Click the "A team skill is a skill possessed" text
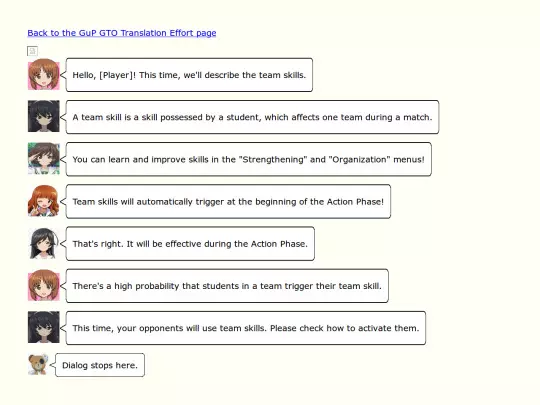Viewport: 540px width, 405px height. (x=252, y=117)
